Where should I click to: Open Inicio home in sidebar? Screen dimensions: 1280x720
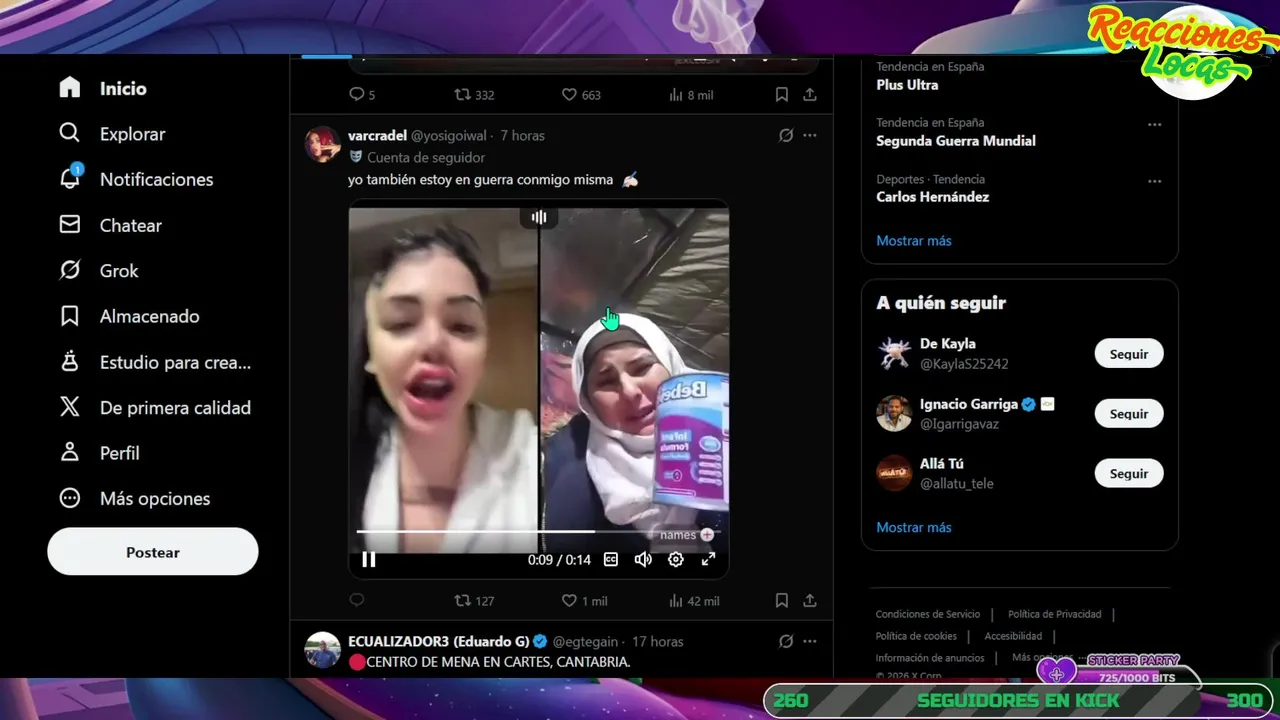pyautogui.click(x=103, y=88)
